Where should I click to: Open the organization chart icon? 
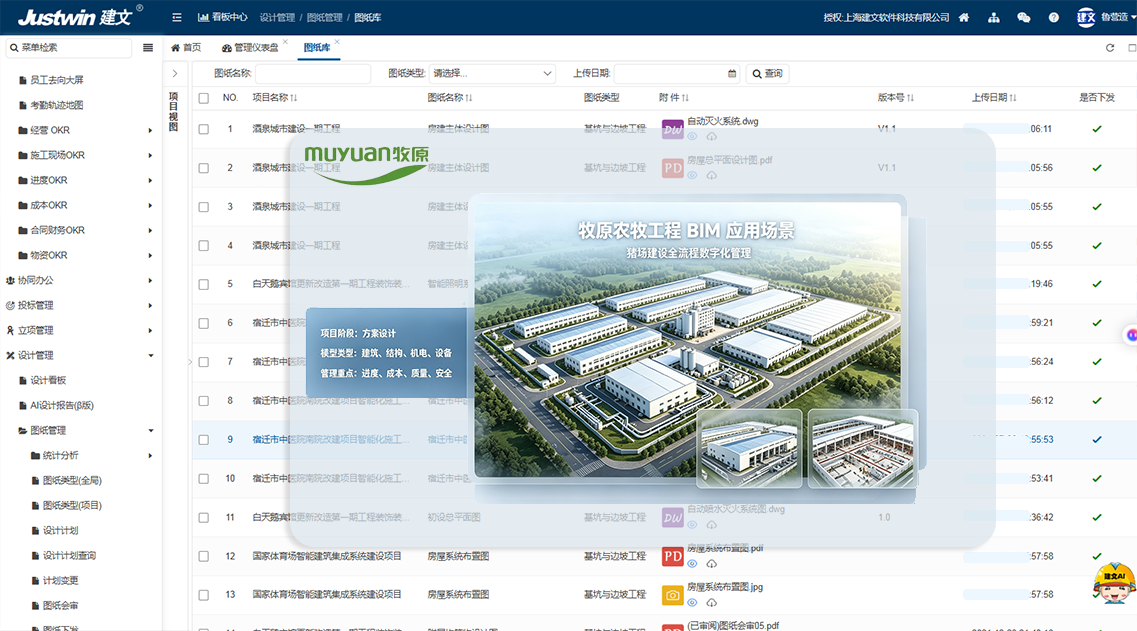[993, 17]
